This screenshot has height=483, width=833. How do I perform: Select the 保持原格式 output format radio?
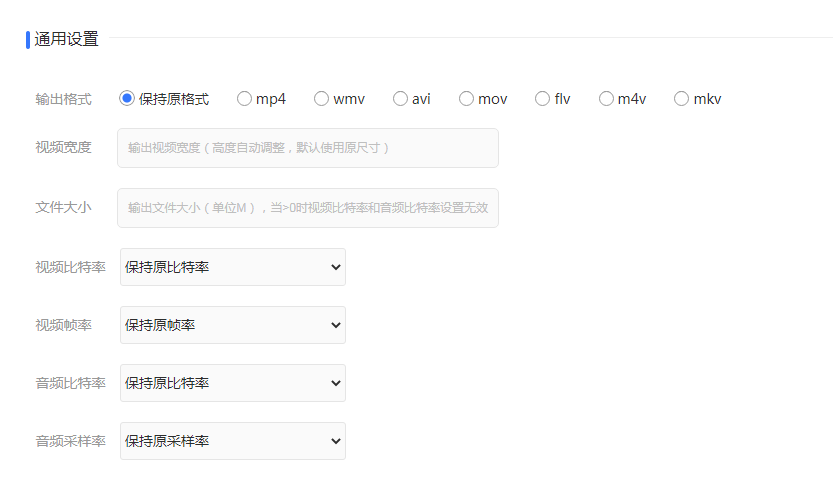click(127, 98)
